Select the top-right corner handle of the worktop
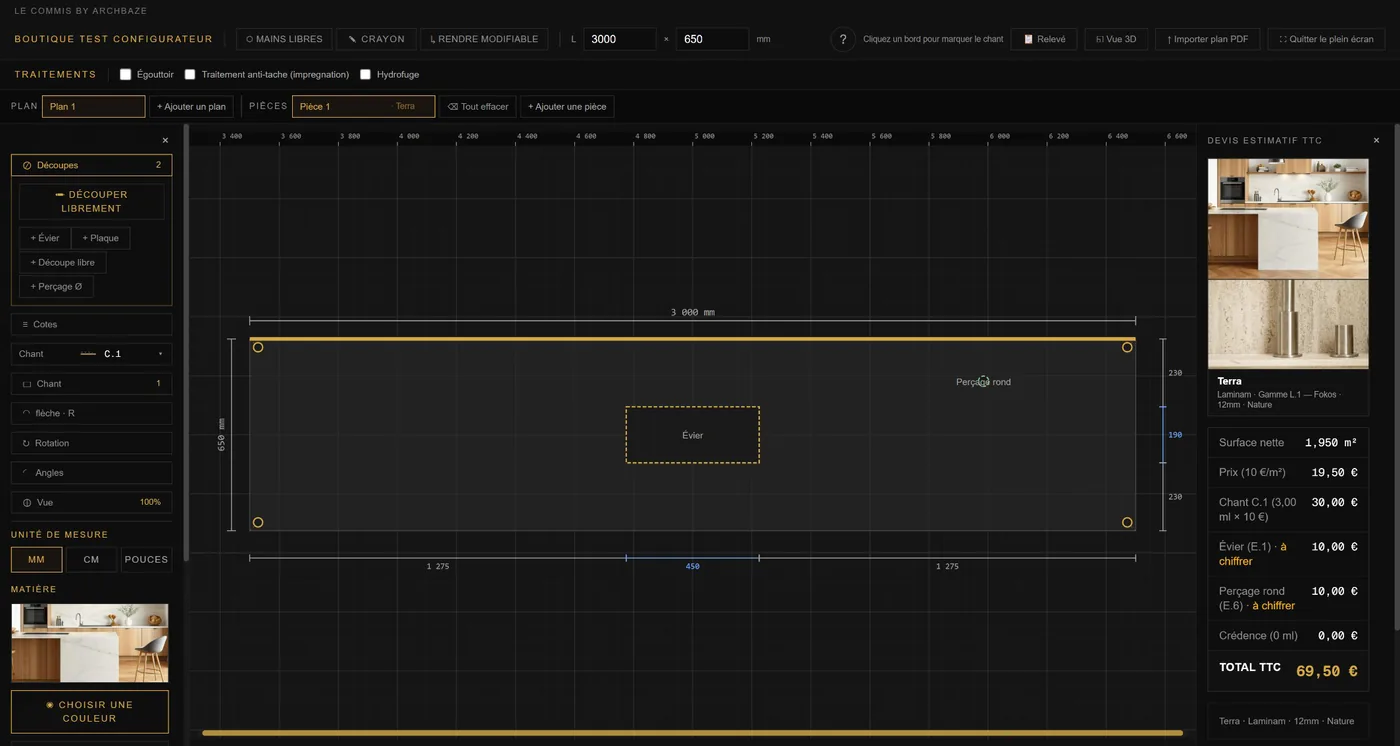1400x746 pixels. coord(1127,347)
